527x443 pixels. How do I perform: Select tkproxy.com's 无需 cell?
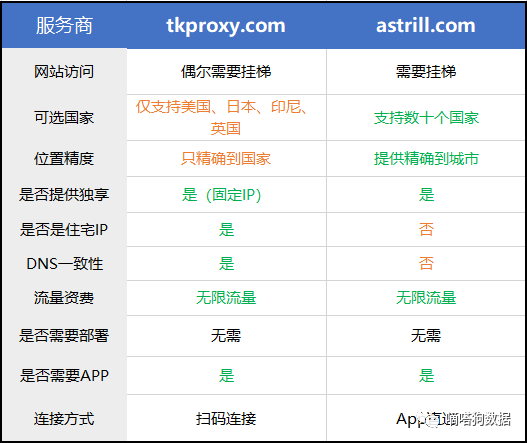226,336
